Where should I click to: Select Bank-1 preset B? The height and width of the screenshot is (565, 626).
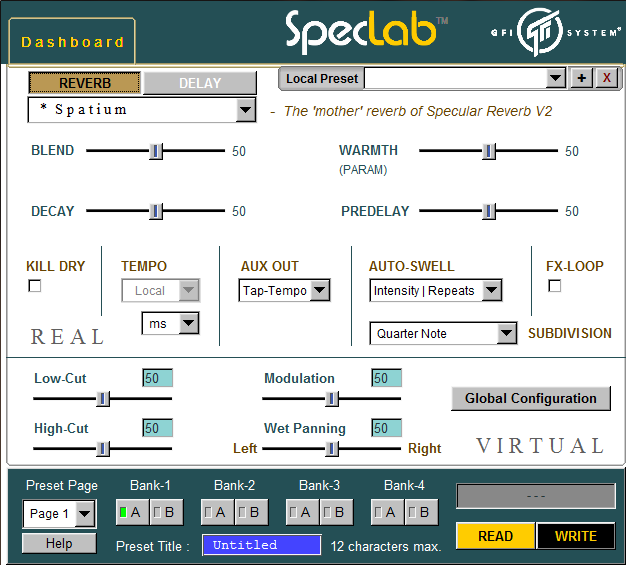point(166,512)
